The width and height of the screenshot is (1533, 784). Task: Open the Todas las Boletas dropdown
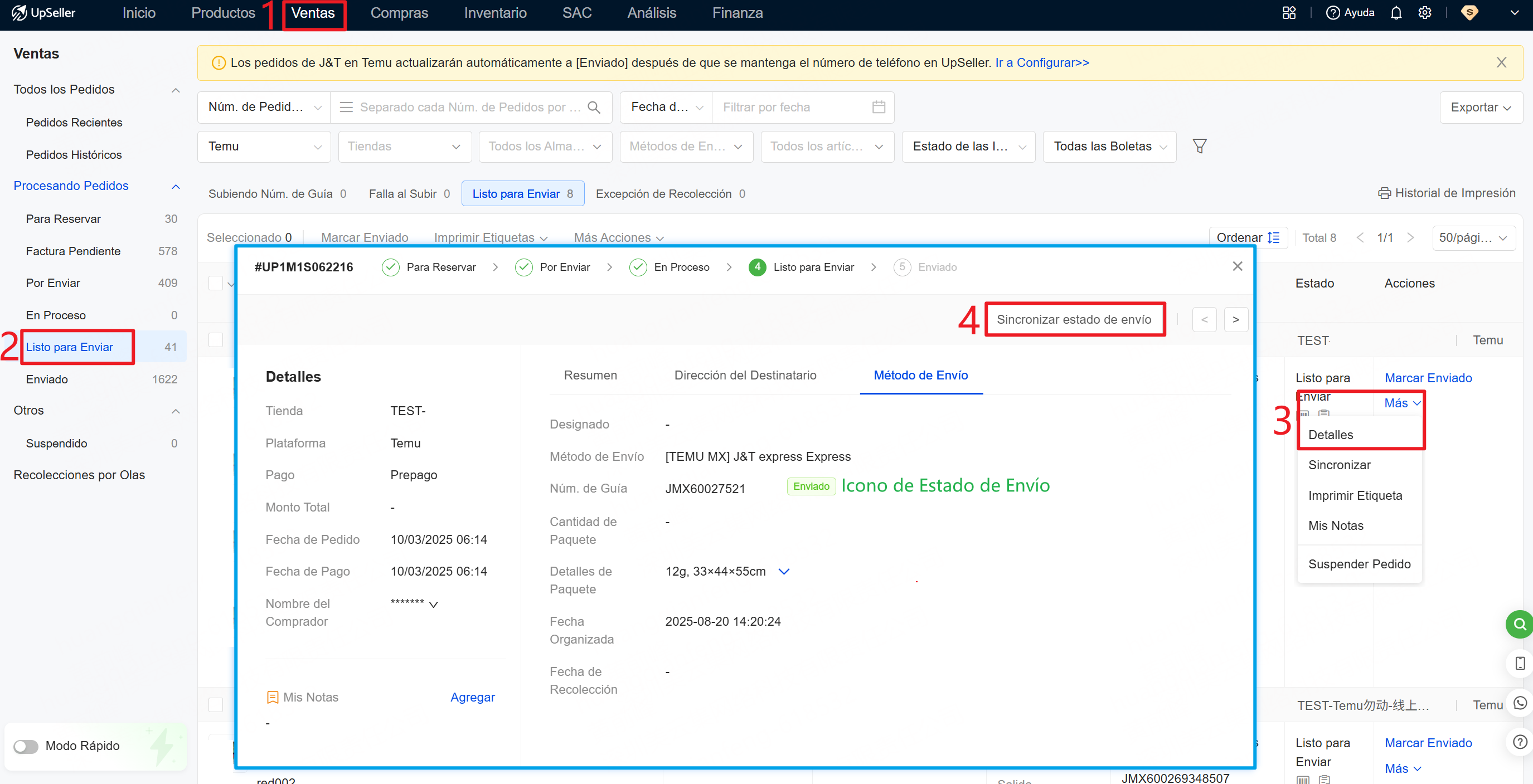point(1109,147)
